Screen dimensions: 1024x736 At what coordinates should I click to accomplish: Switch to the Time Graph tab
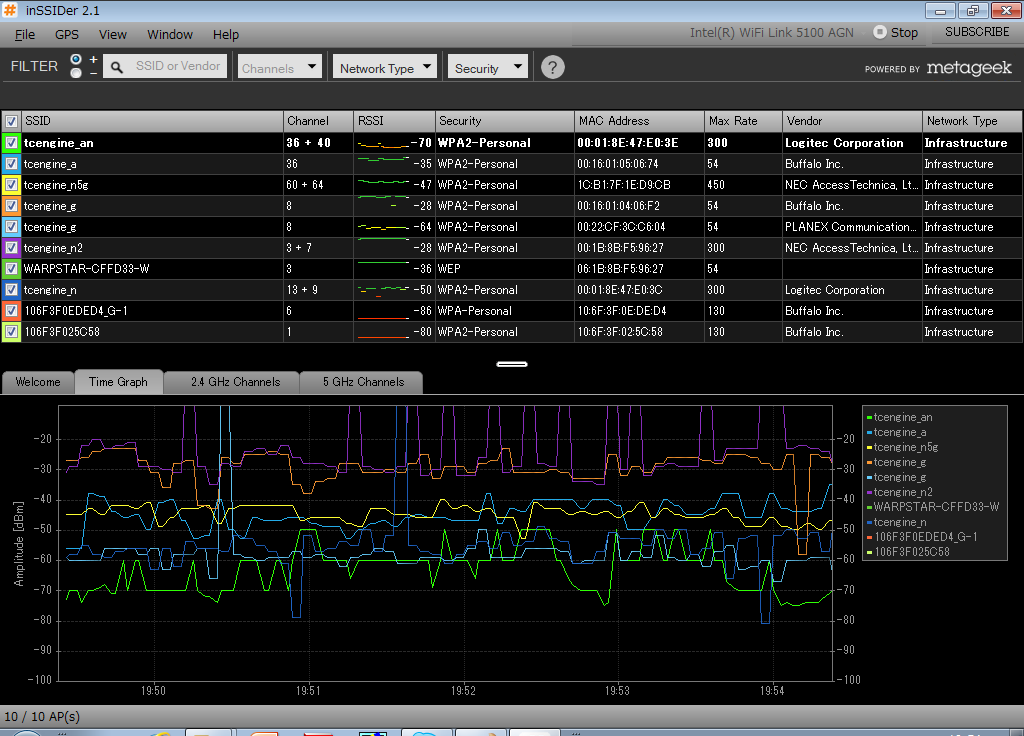point(118,382)
